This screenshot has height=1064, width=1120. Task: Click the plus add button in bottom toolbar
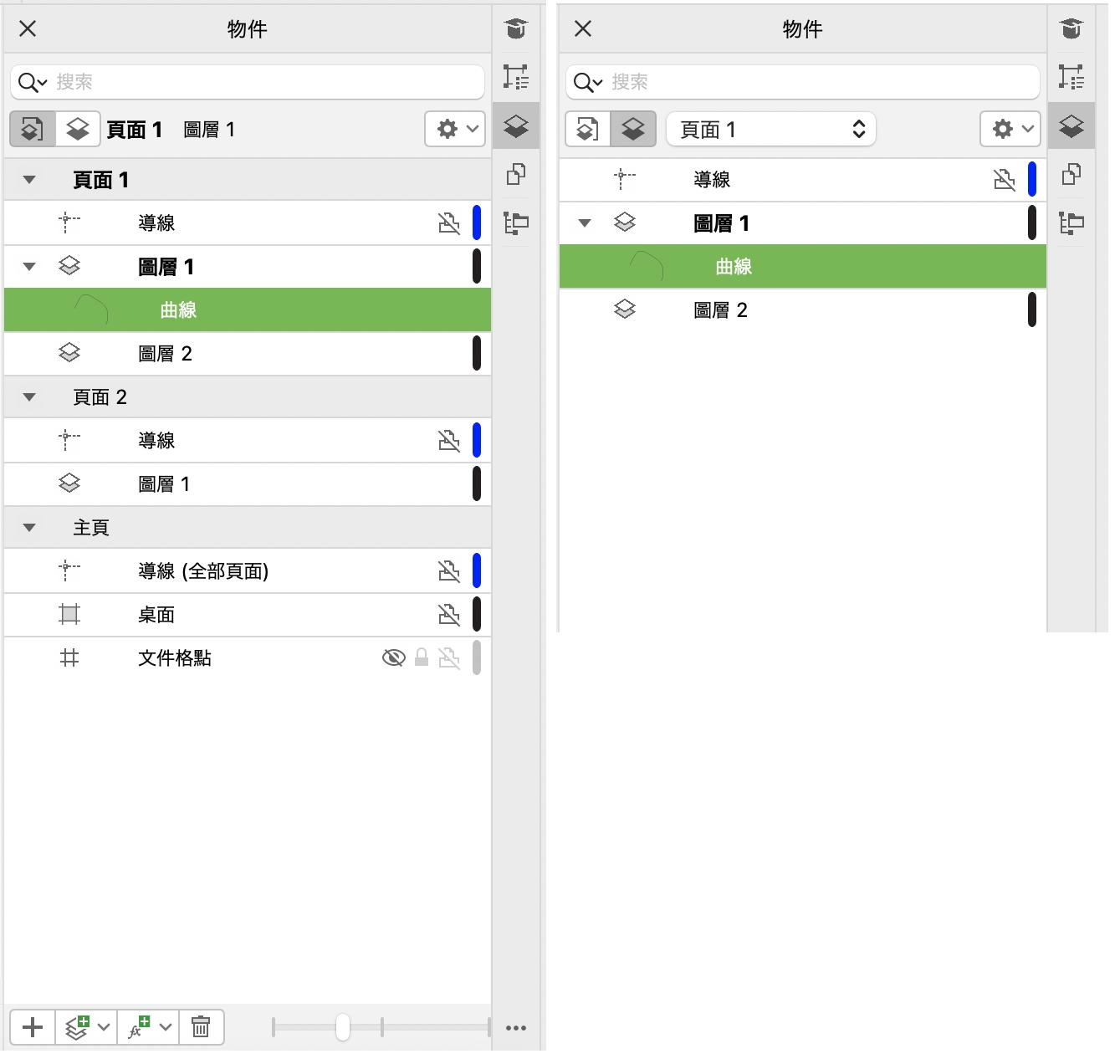(33, 1027)
